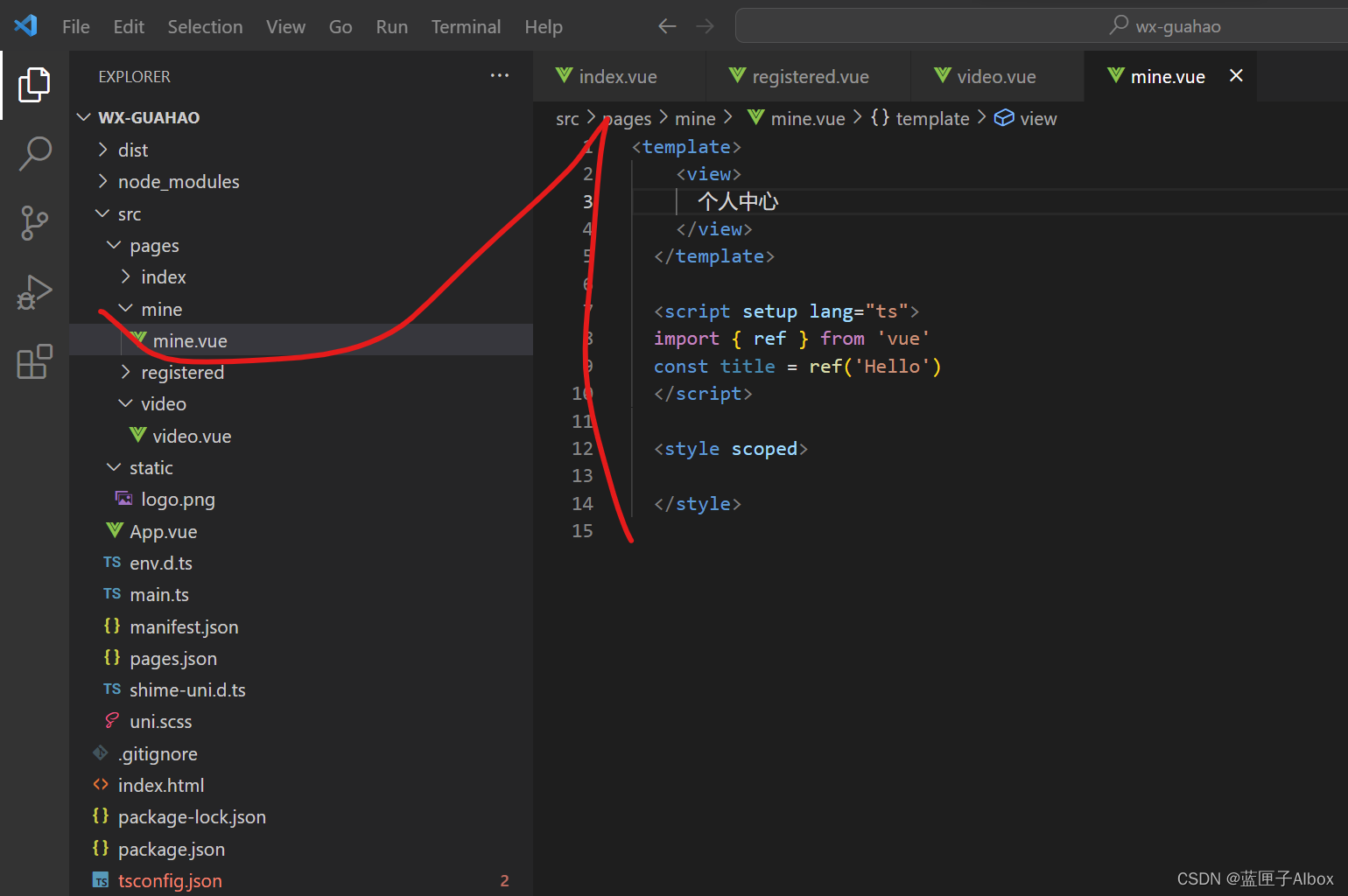1348x896 pixels.
Task: Open the Search view in activity bar
Action: [34, 153]
